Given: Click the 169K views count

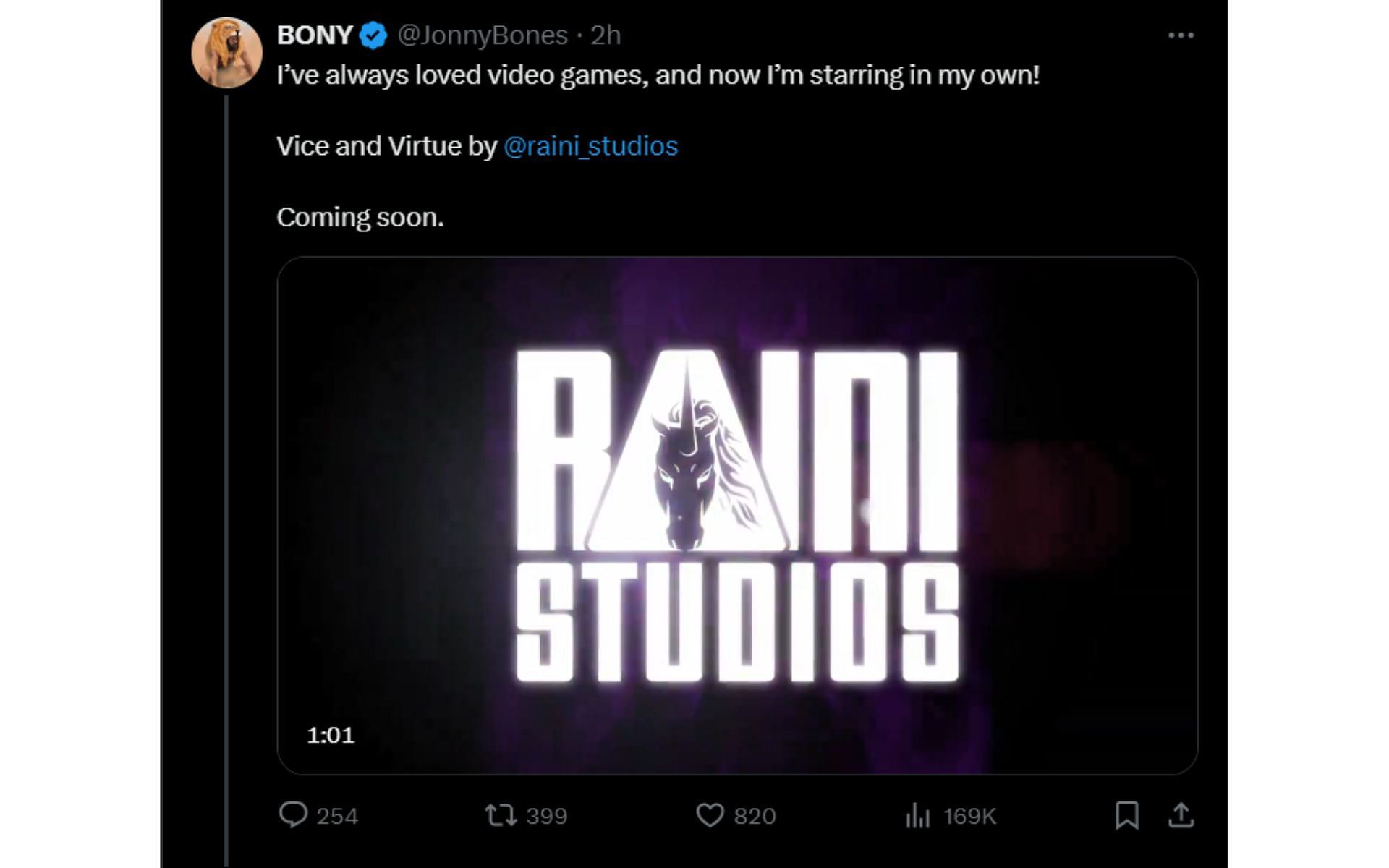Looking at the screenshot, I should (x=969, y=817).
